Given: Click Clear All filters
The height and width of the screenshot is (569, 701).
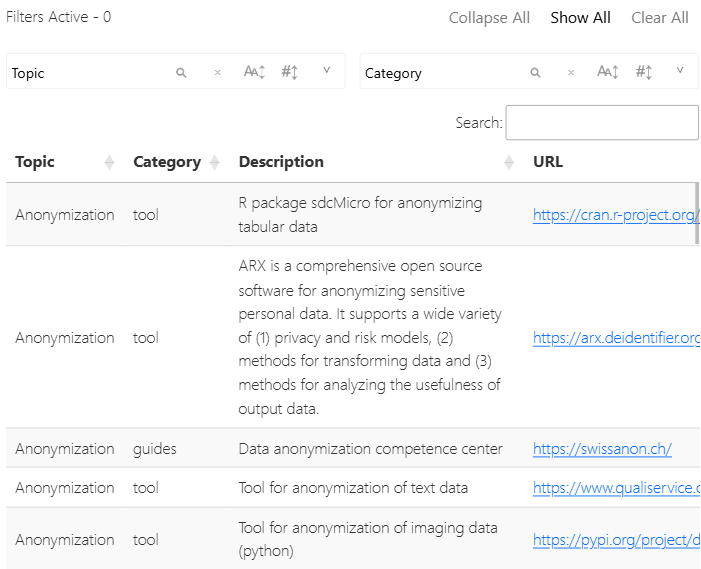Looking at the screenshot, I should tap(659, 18).
